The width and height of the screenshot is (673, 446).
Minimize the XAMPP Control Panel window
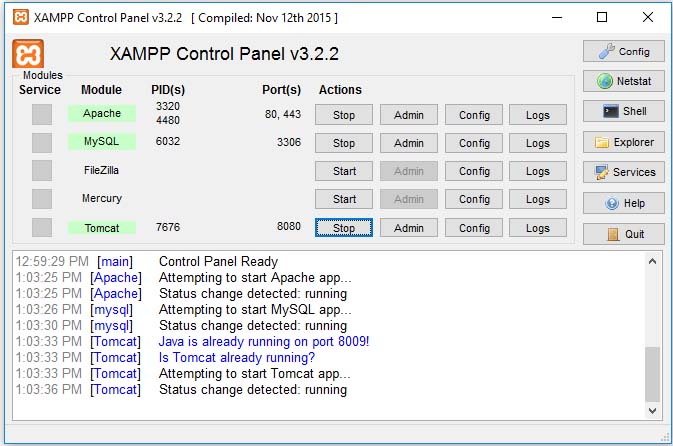pyautogui.click(x=557, y=17)
